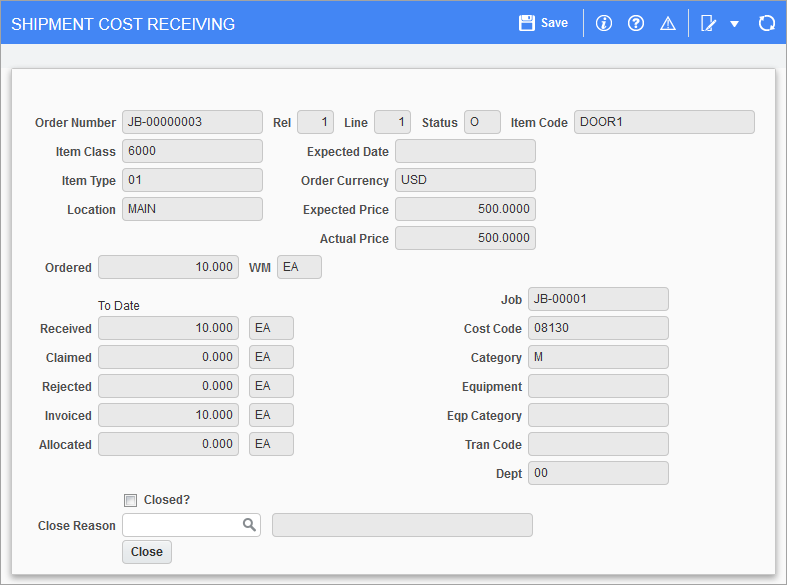Click the Job field JB-00001
The height and width of the screenshot is (585, 787).
[598, 299]
